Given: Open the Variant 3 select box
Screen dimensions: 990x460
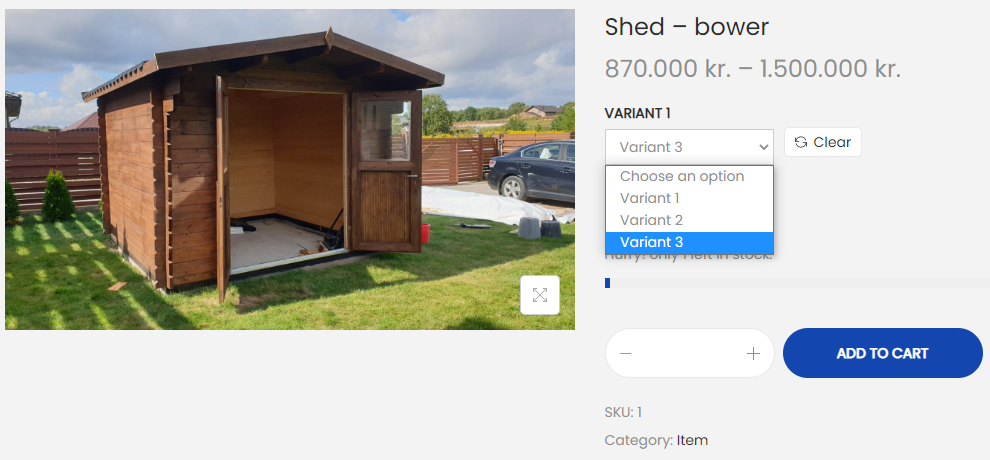Looking at the screenshot, I should (689, 147).
